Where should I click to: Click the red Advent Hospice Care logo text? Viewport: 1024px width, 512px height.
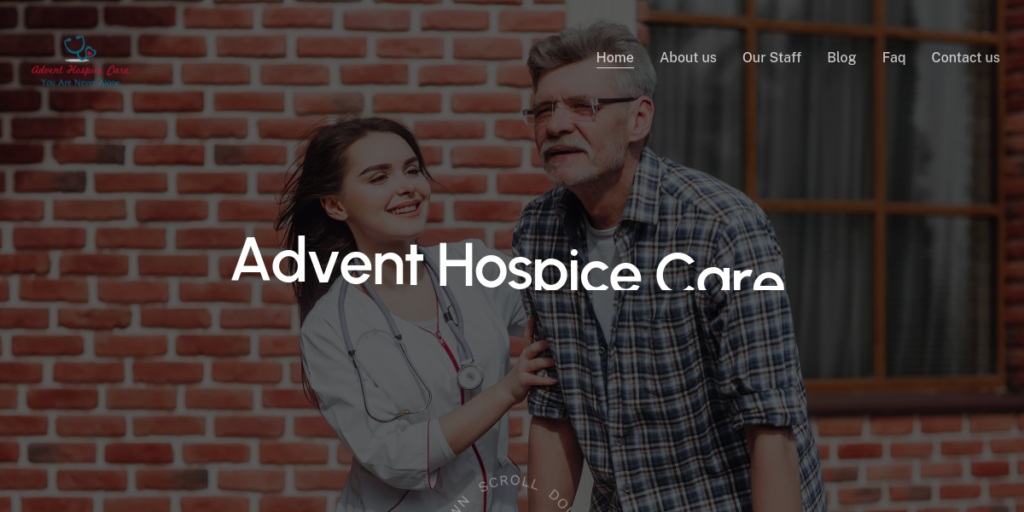click(80, 70)
